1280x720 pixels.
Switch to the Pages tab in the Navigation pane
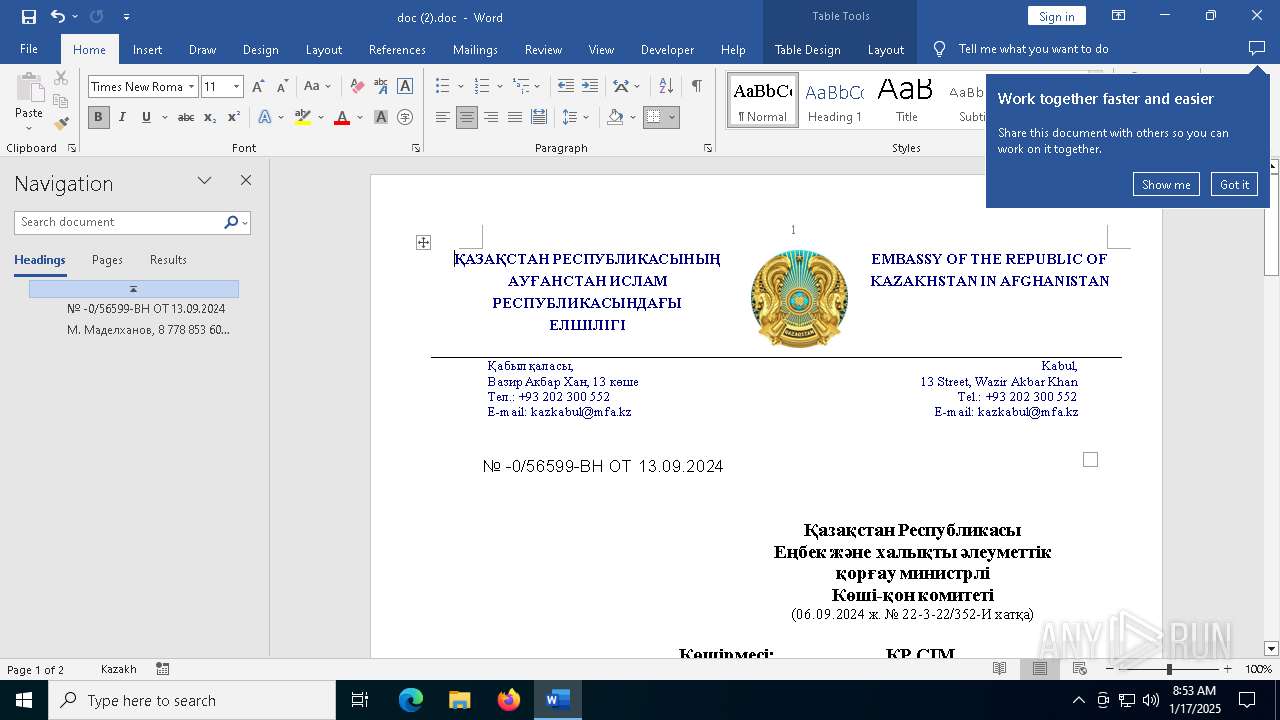[107, 260]
